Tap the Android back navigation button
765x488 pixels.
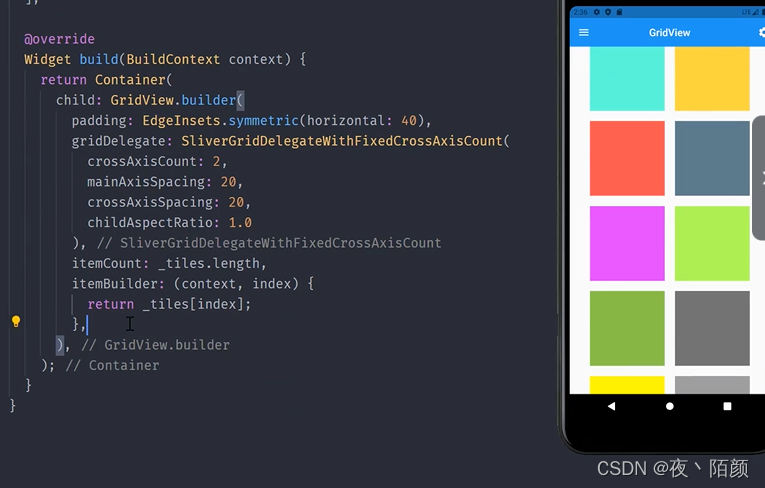click(611, 406)
